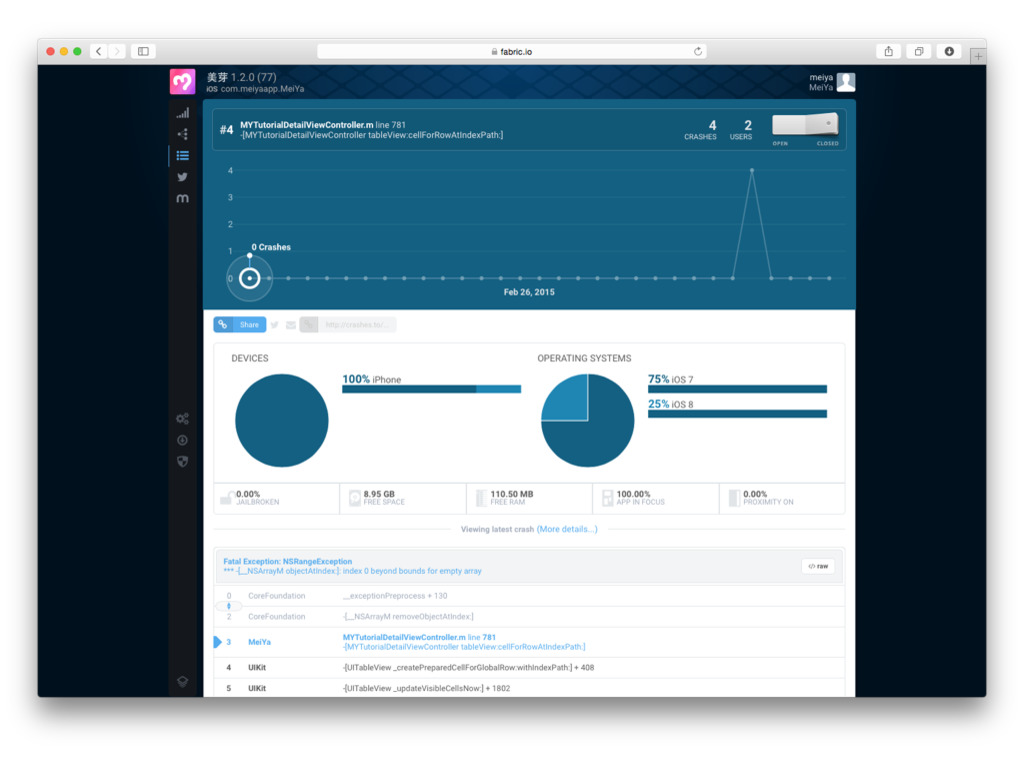Open the share-nodes icon in sidebar

183,134
